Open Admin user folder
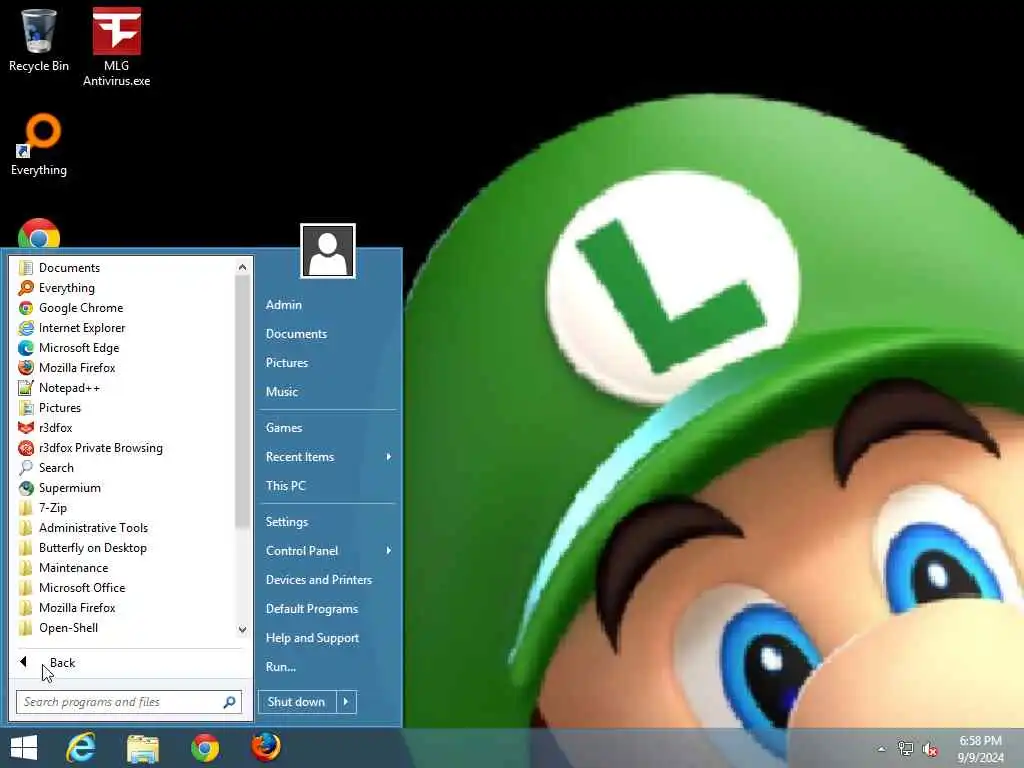This screenshot has width=1024, height=768. (x=328, y=305)
